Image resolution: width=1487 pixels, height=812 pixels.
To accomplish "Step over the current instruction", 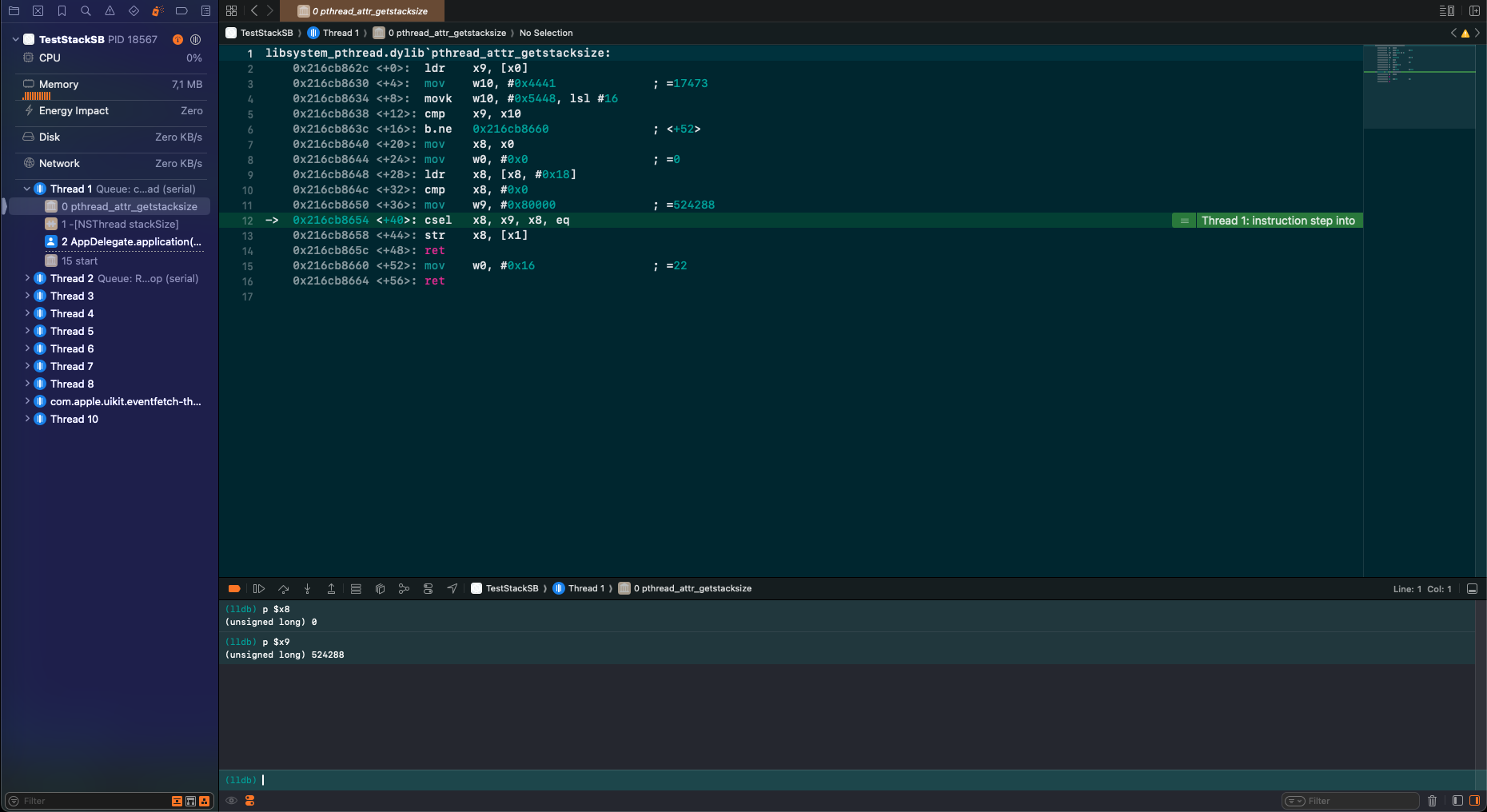I will coord(283,588).
